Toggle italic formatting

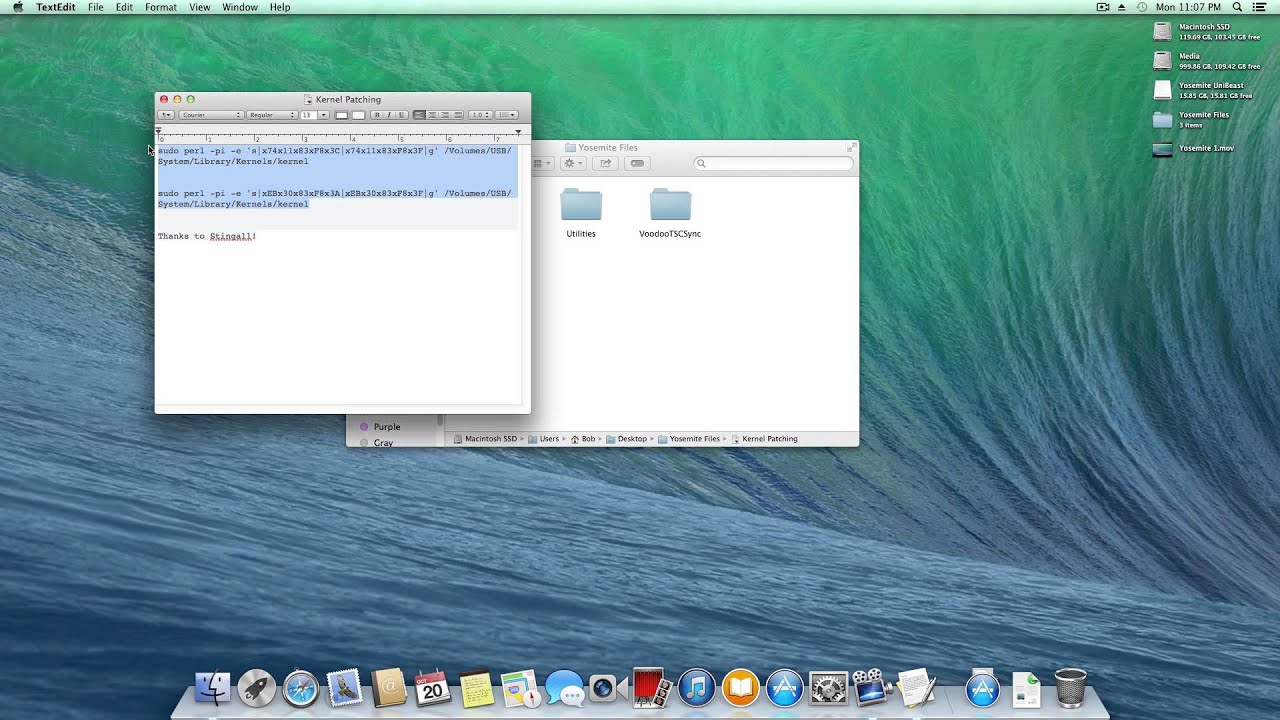click(388, 115)
